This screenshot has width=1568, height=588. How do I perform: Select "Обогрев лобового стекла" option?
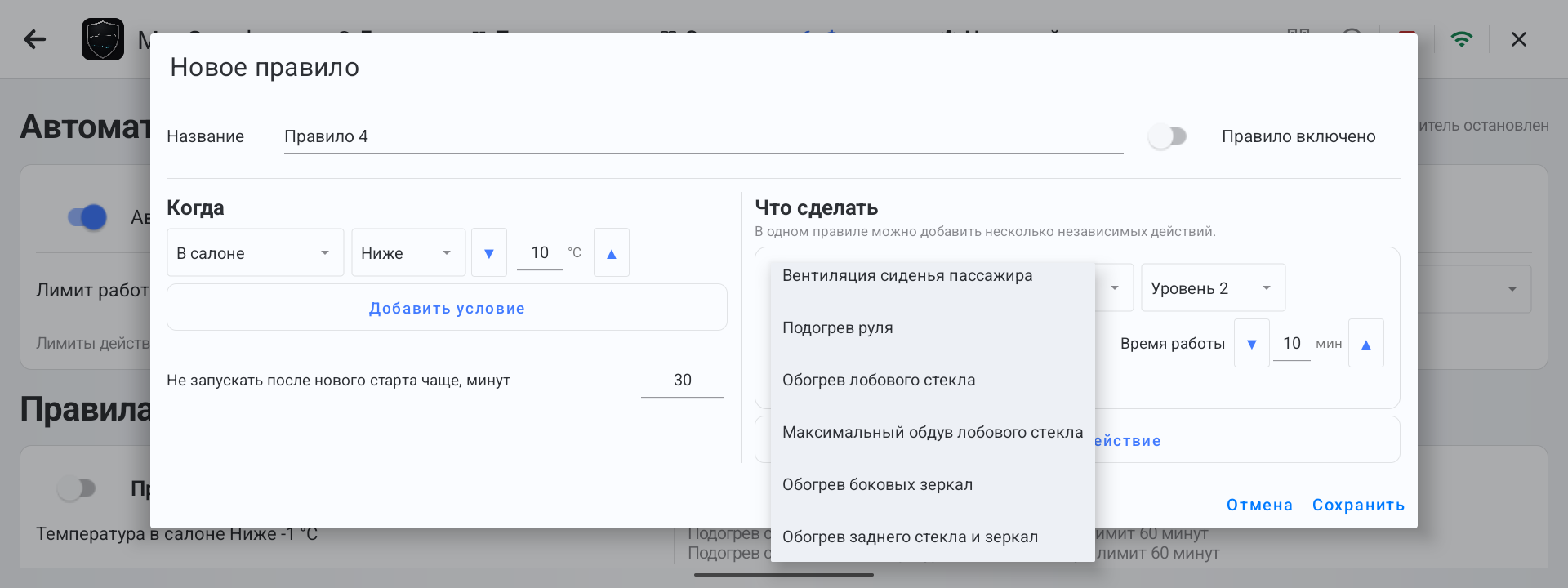pos(933,380)
